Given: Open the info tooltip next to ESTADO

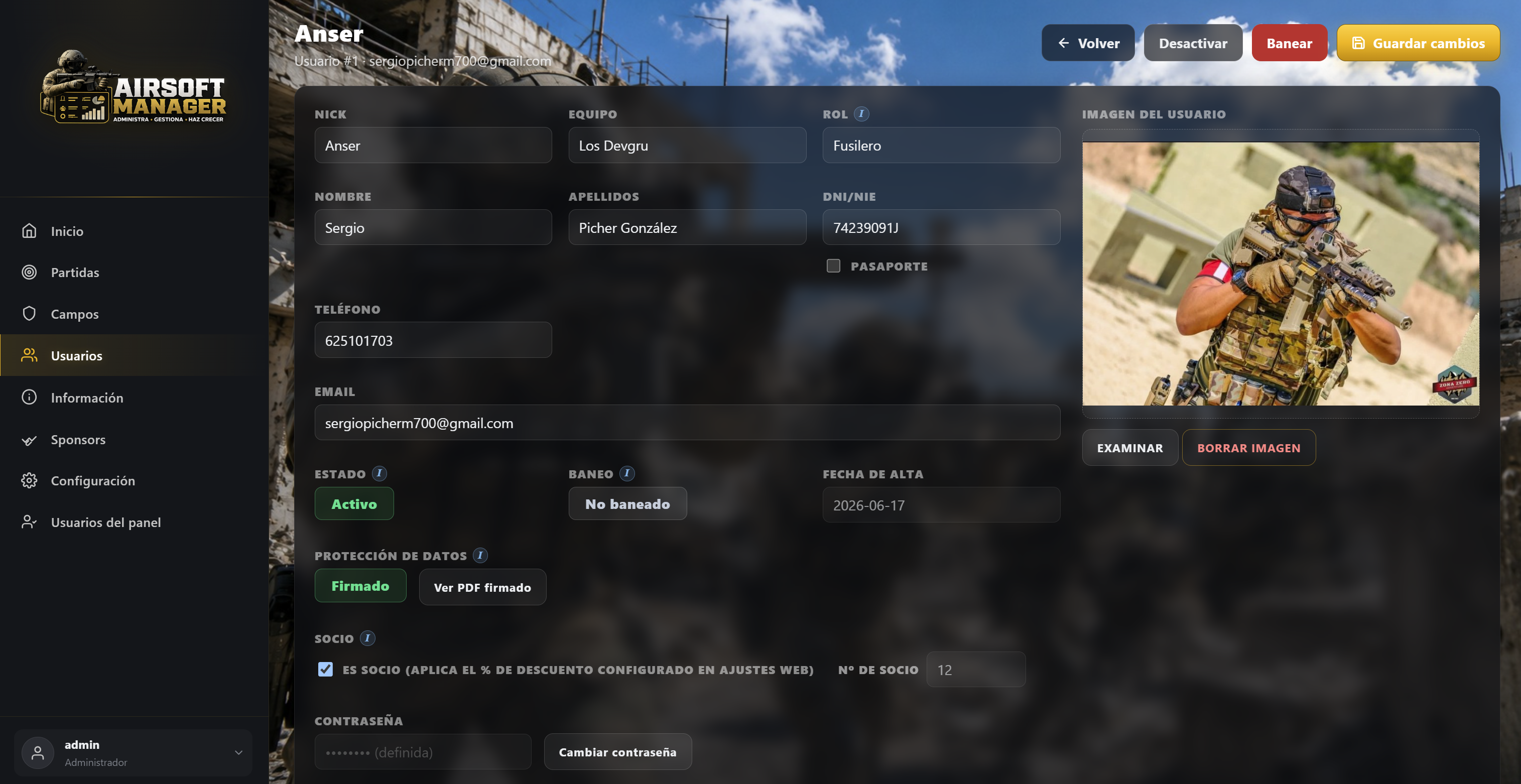Looking at the screenshot, I should [379, 473].
